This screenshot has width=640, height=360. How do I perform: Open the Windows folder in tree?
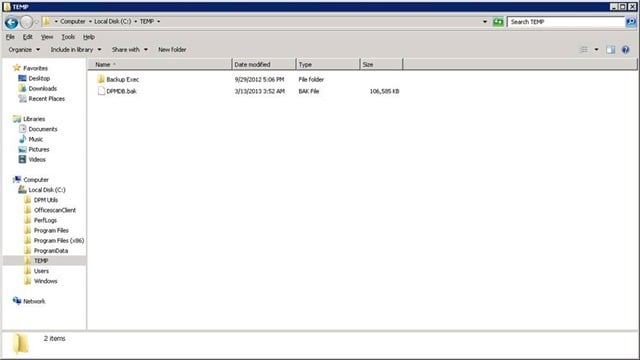click(x=45, y=281)
